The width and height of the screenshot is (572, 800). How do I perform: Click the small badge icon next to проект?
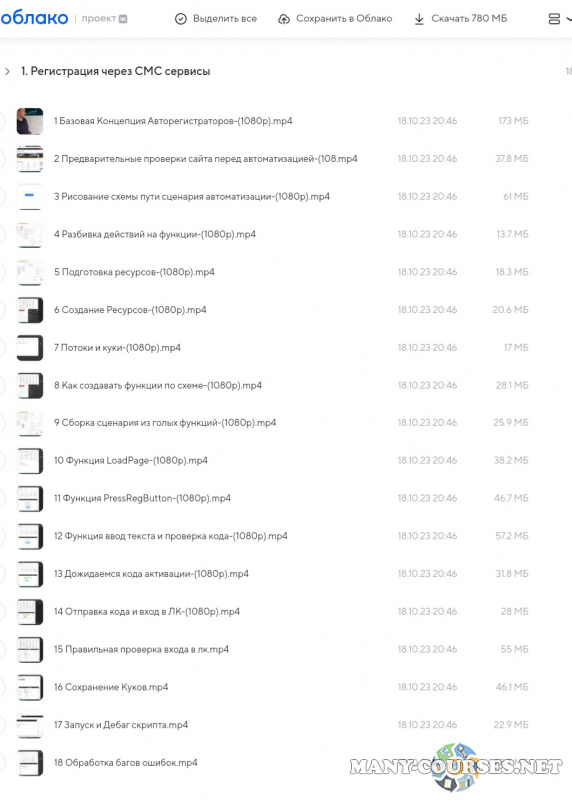pos(123,19)
